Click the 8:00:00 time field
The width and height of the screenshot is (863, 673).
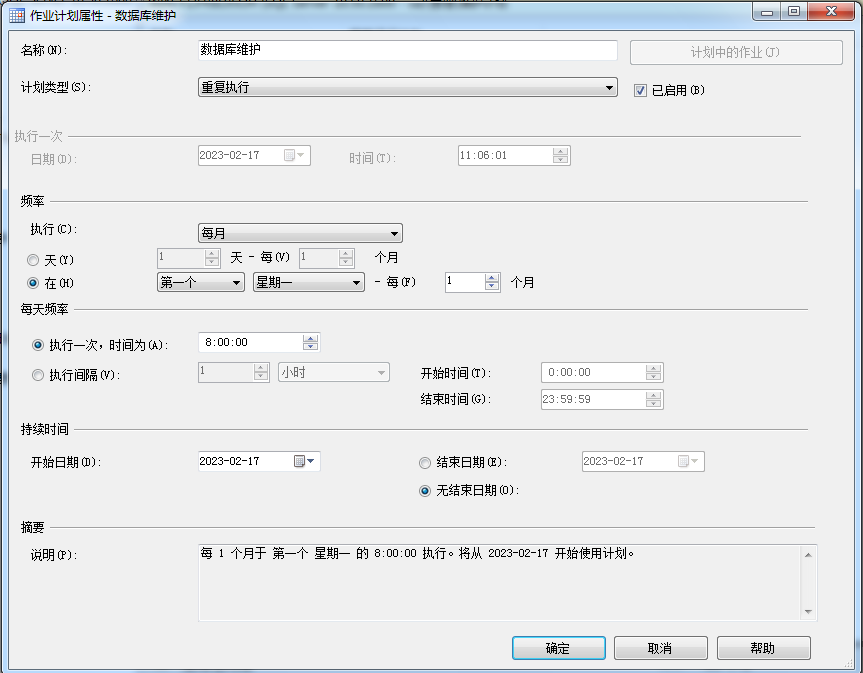[250, 342]
